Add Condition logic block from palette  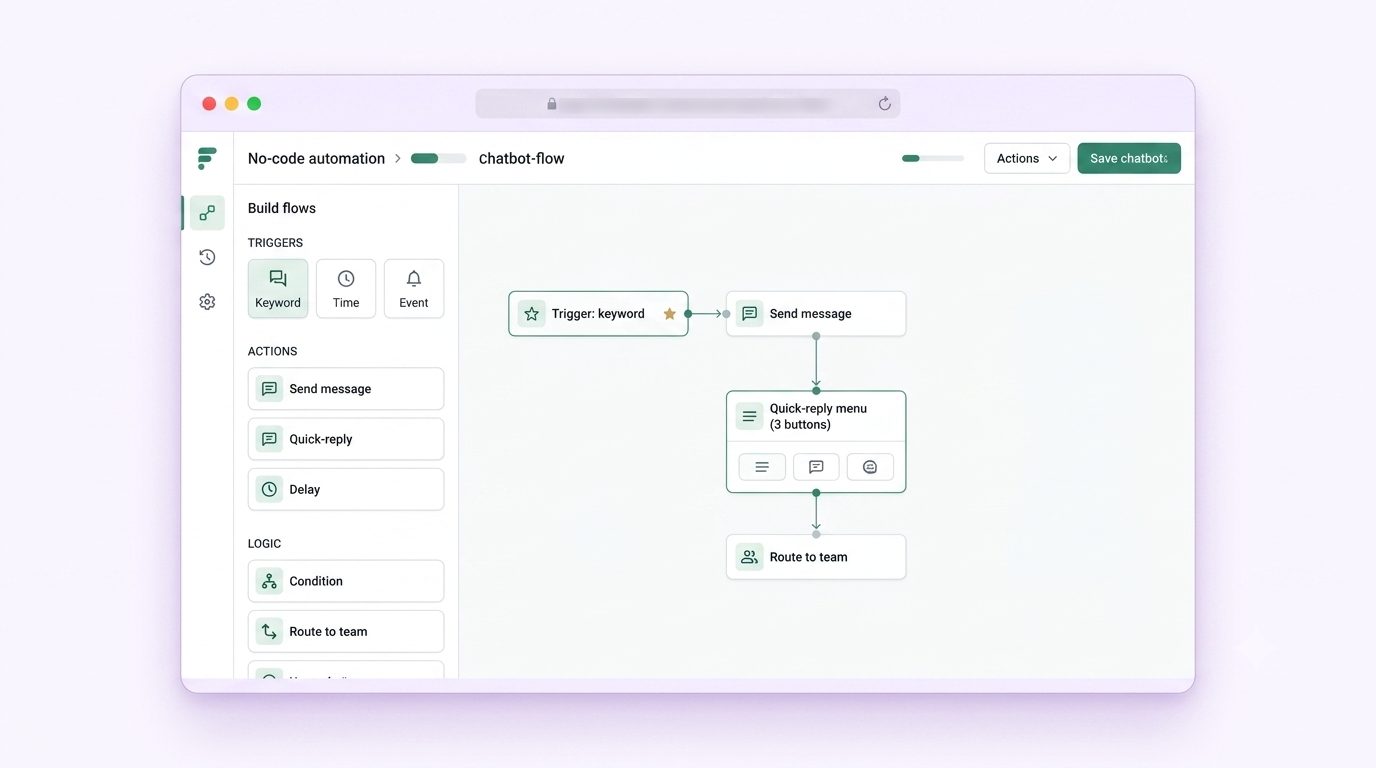[x=346, y=581]
